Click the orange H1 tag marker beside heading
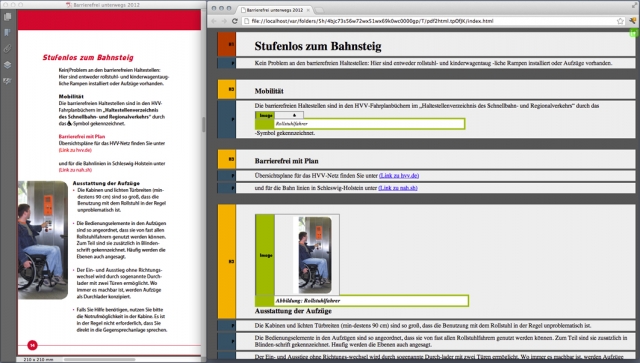Image resolution: width=640 pixels, height=363 pixels. 227,44
